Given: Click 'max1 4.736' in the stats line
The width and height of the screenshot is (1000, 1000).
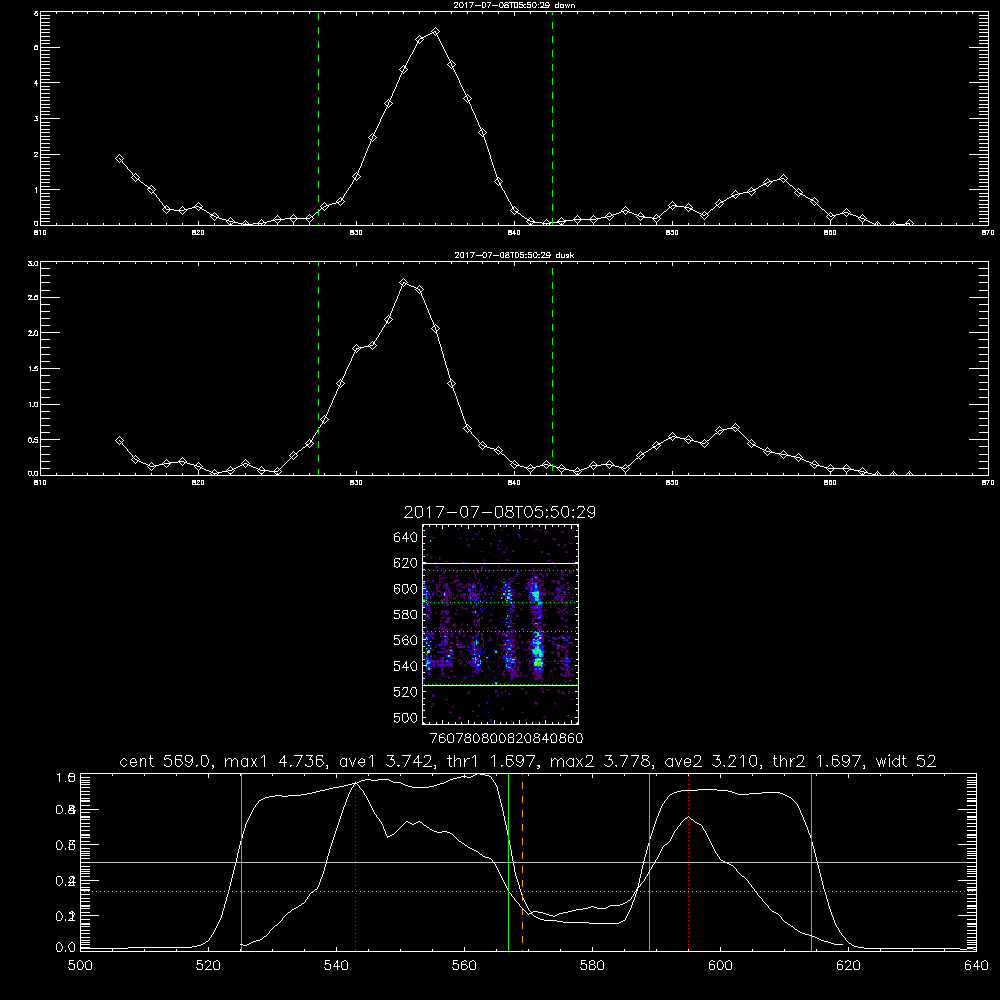Looking at the screenshot, I should click(277, 761).
